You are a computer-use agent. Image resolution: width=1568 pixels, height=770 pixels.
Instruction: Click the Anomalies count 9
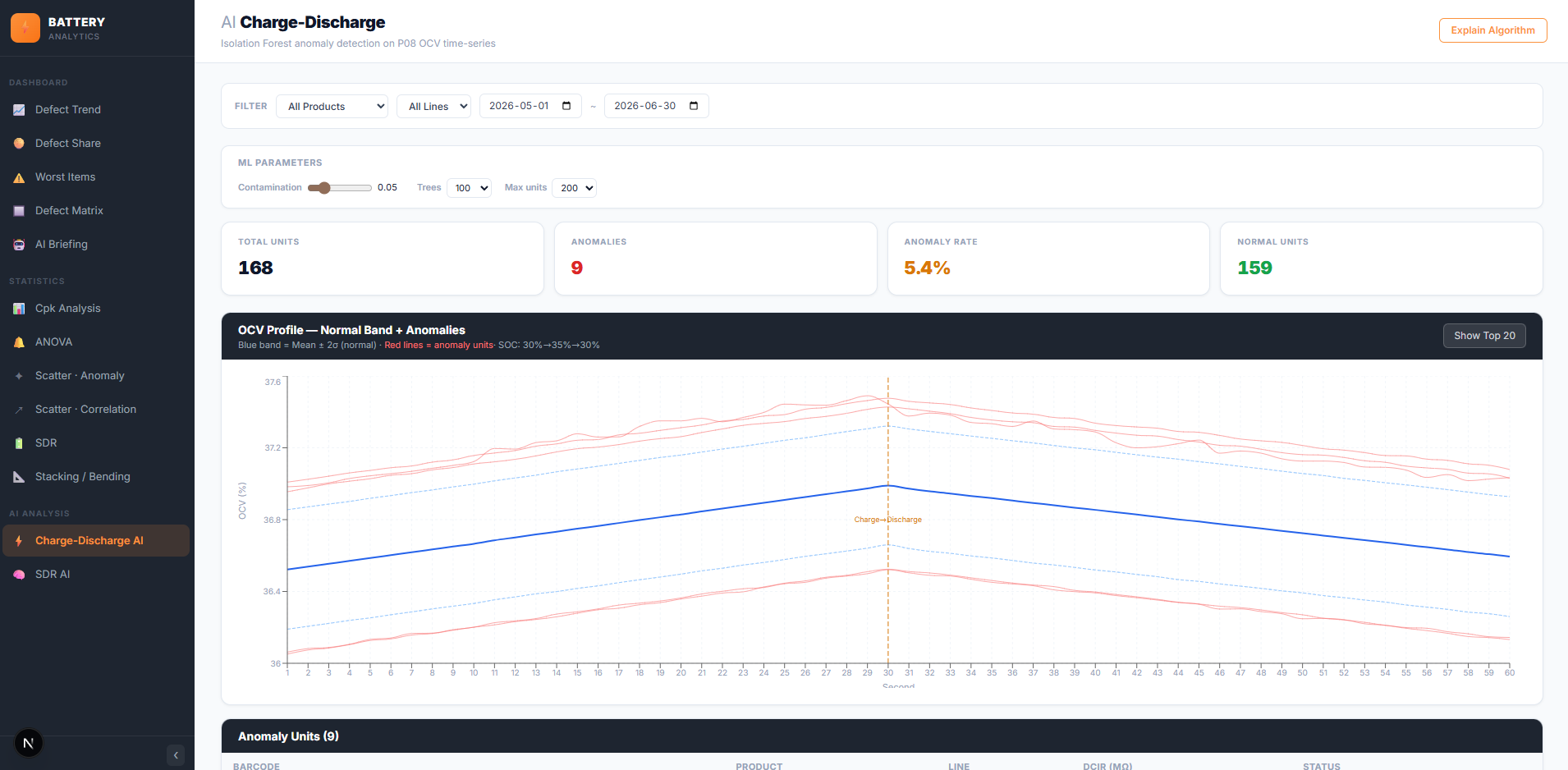pos(577,268)
